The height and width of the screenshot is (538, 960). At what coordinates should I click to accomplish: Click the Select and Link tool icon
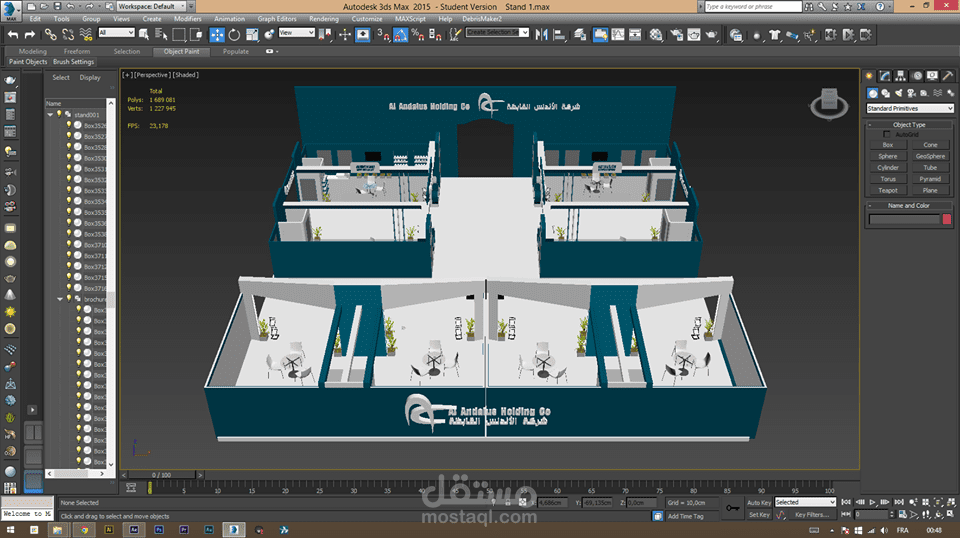[x=50, y=35]
